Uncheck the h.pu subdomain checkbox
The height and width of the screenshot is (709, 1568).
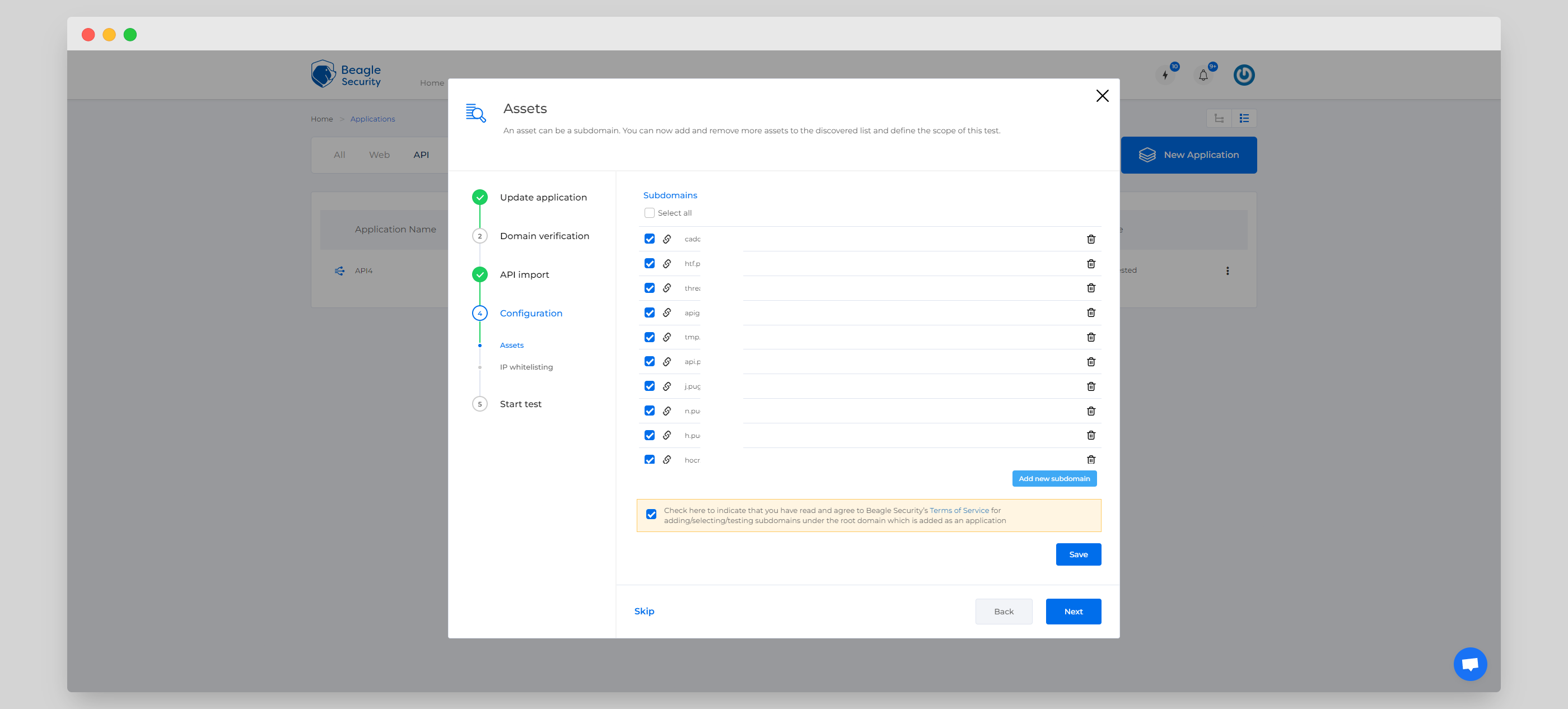coord(650,435)
